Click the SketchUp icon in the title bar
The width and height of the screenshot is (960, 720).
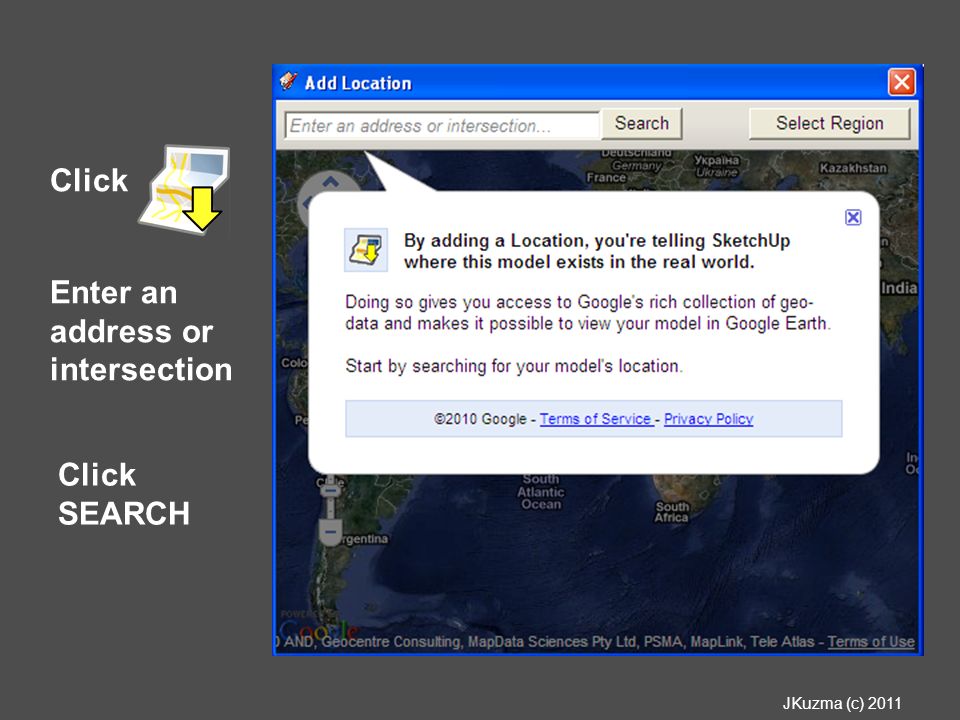tap(288, 81)
